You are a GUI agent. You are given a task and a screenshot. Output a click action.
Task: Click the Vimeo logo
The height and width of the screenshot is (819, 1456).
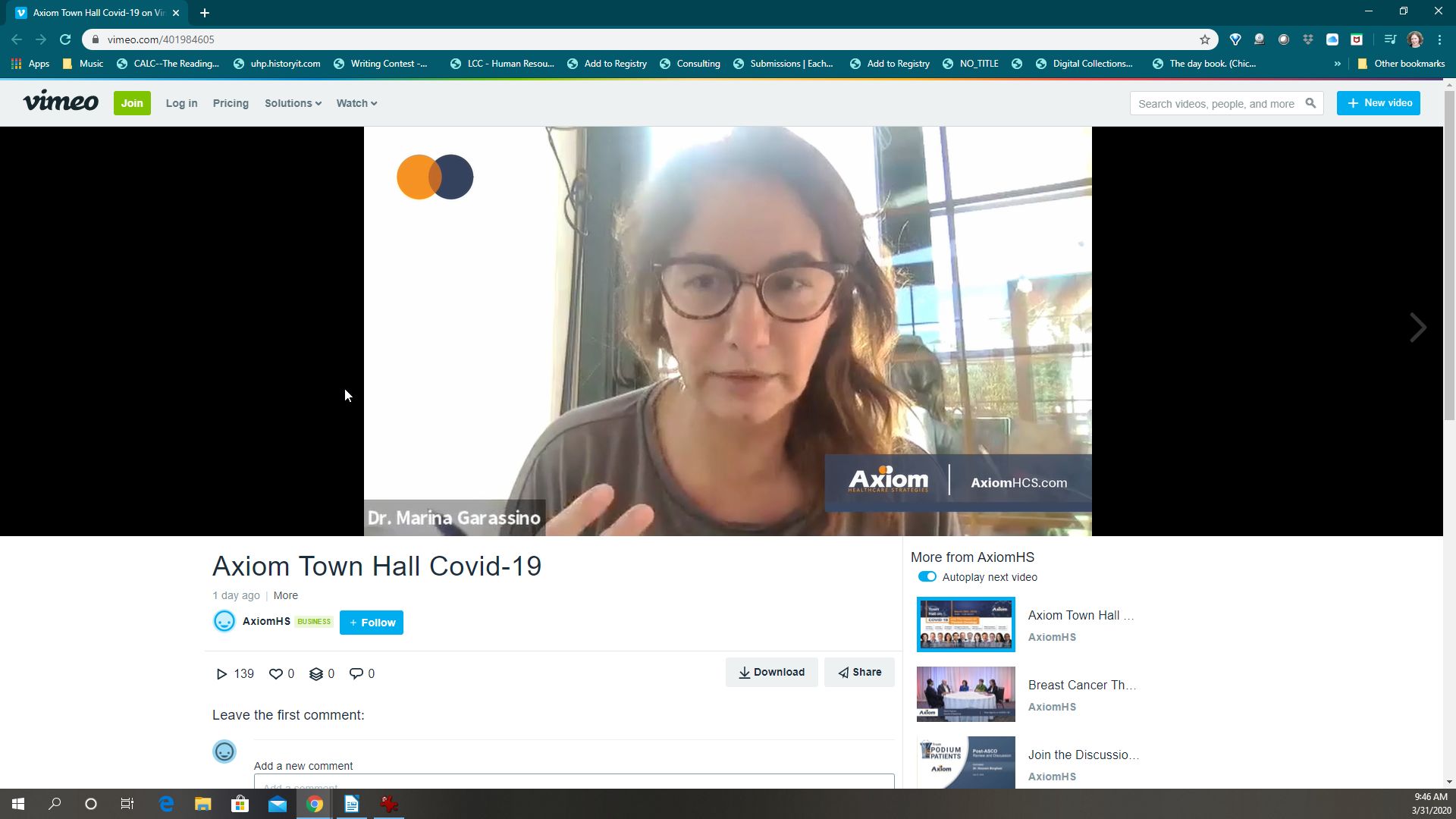pos(61,102)
